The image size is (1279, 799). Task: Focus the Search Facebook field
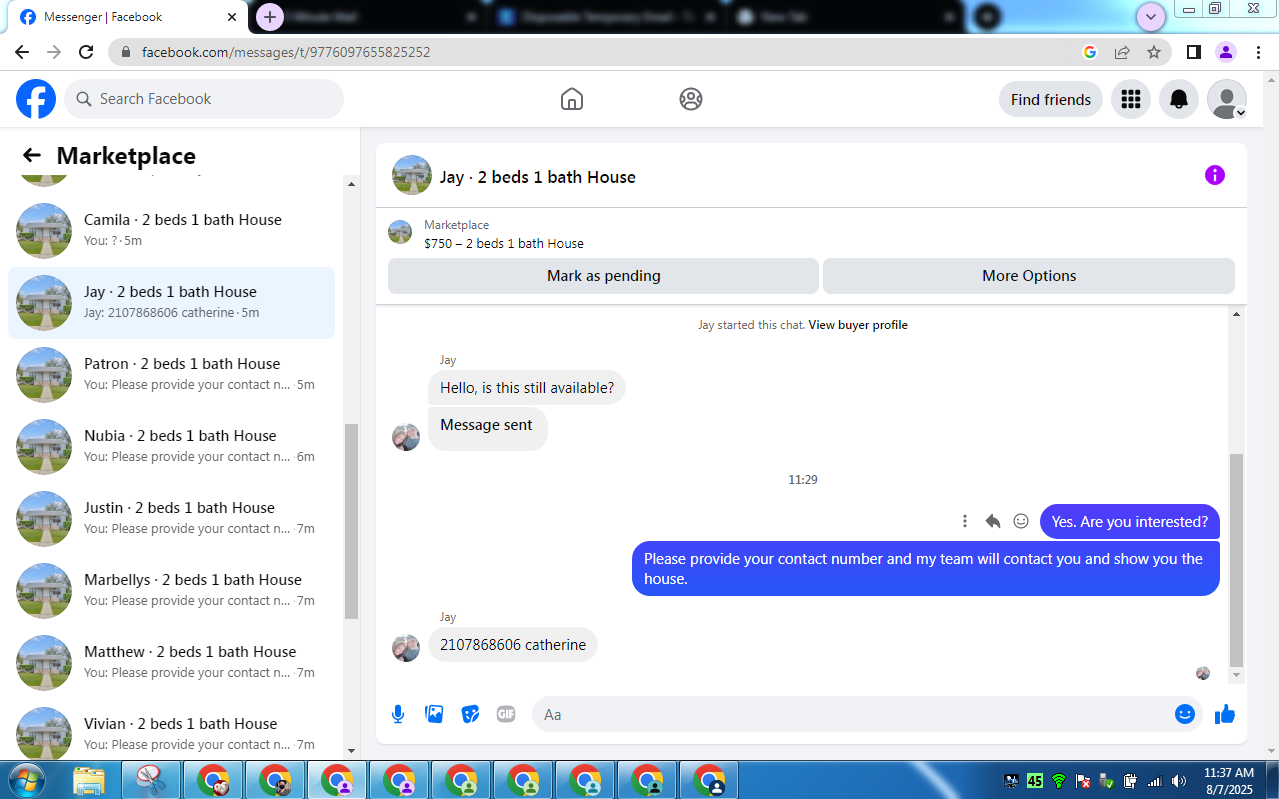pos(204,99)
